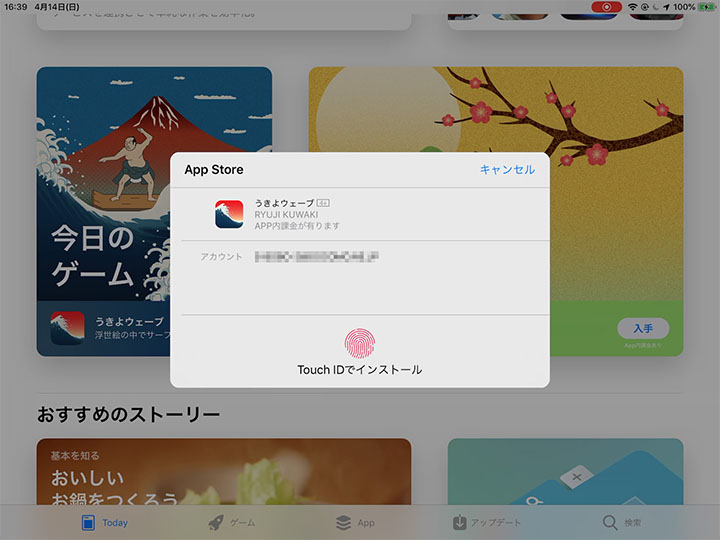Open the おいしいお鍋をつくろう story card
The image size is (720, 540).
pyautogui.click(x=224, y=472)
